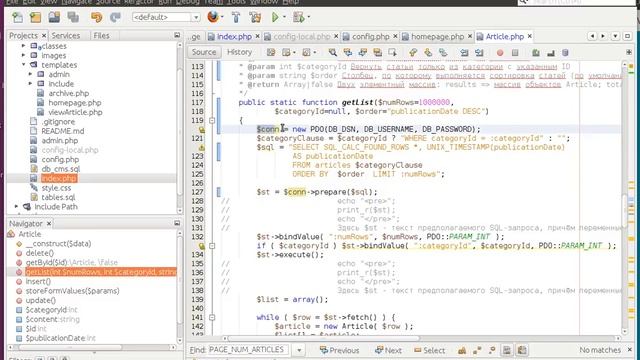Screen dimensions: 640x360
Task: Click the Shift Line Left icon
Action: pyautogui.click(x=464, y=52)
